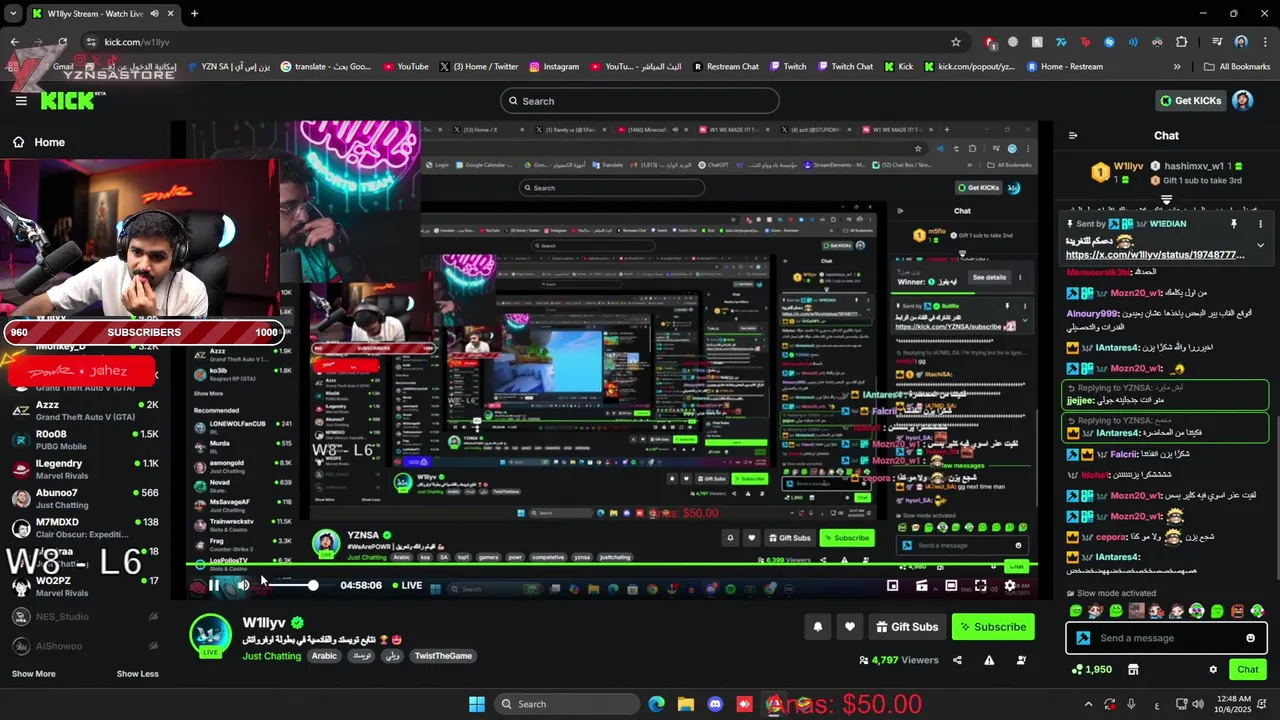This screenshot has width=1280, height=720.
Task: Click the Gift Subs button
Action: click(907, 627)
